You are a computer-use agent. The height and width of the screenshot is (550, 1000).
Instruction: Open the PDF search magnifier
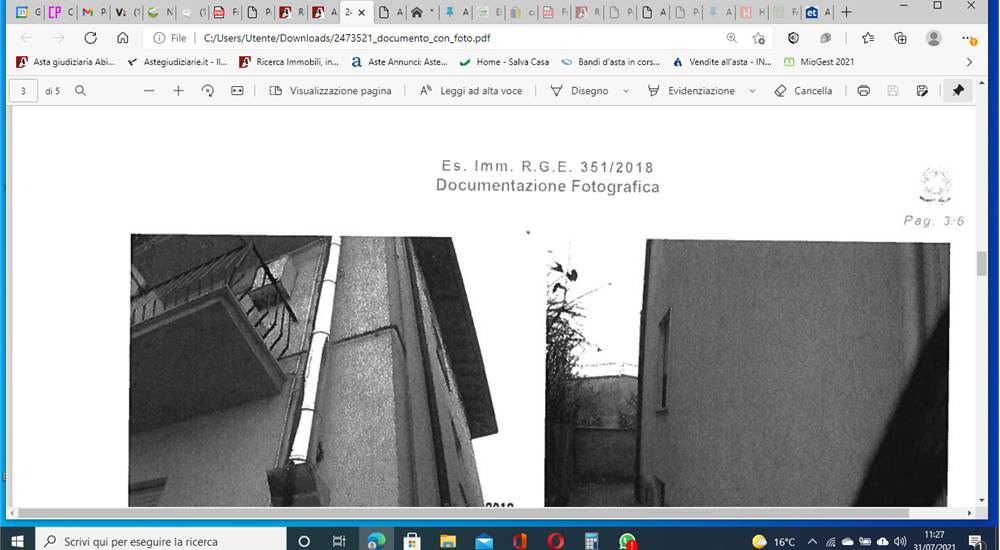click(80, 91)
